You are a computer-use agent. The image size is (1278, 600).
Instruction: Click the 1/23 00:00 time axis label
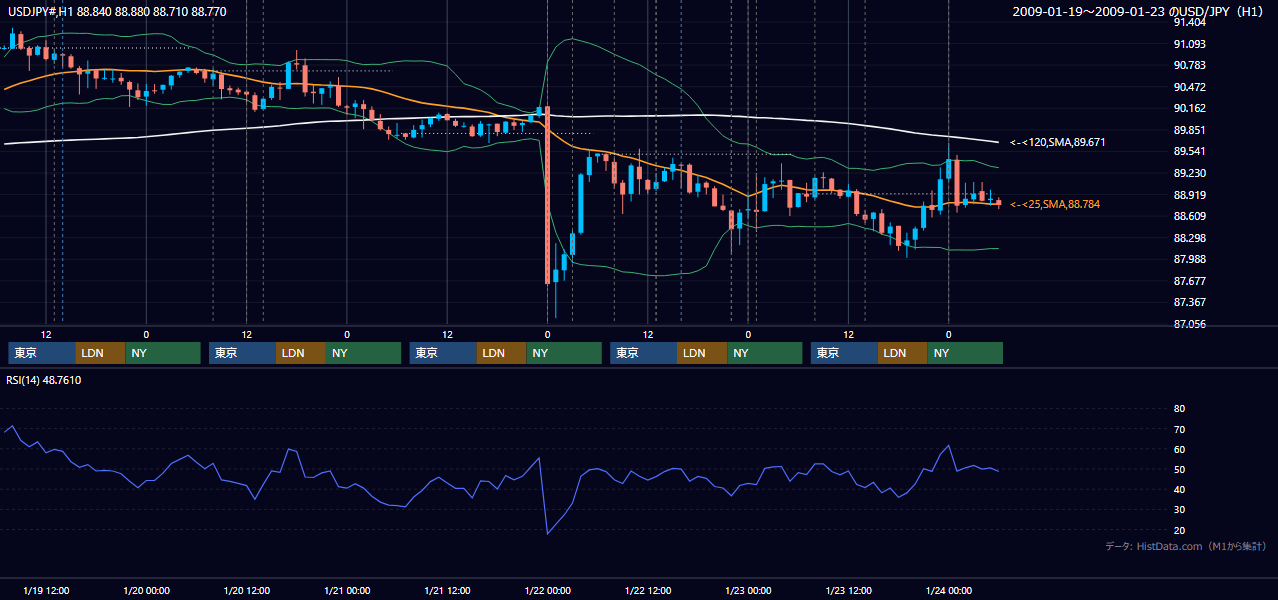[x=748, y=590]
